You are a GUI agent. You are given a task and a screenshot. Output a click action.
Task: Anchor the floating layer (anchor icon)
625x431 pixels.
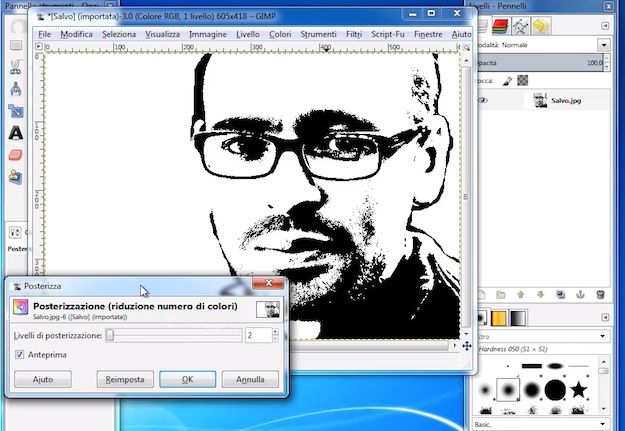tap(580, 295)
